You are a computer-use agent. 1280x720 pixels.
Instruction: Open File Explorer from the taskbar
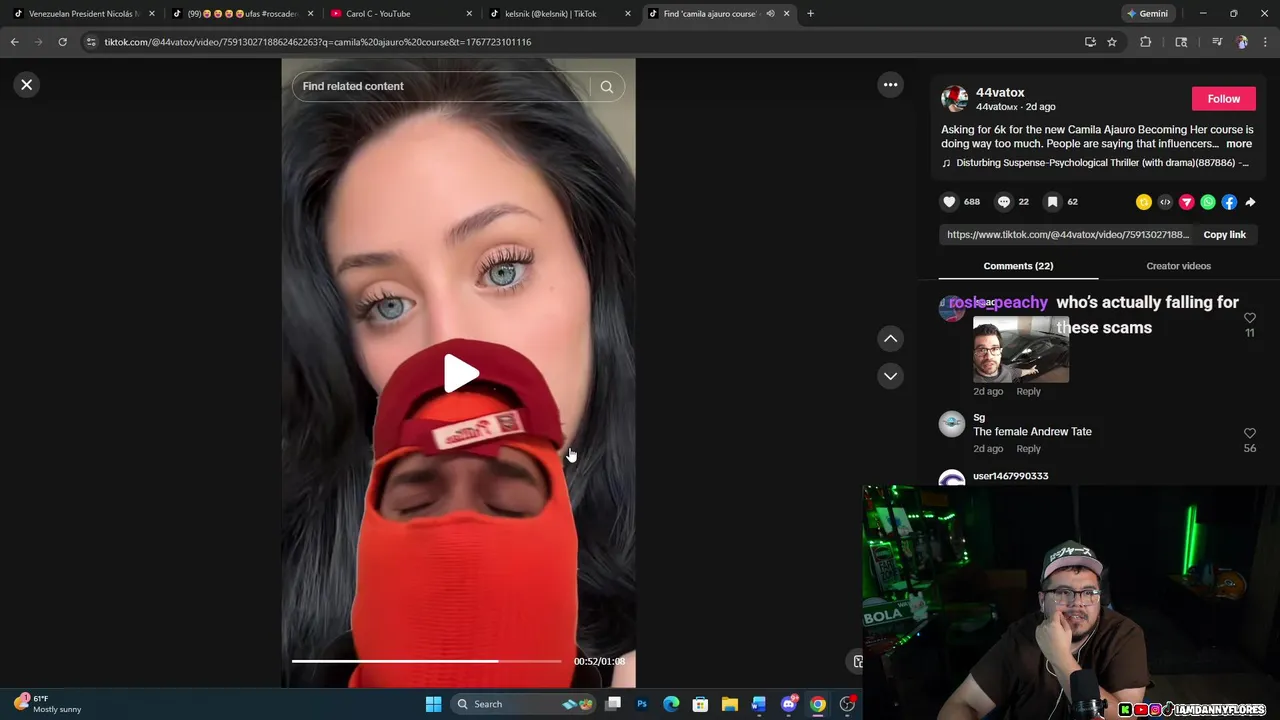point(730,704)
